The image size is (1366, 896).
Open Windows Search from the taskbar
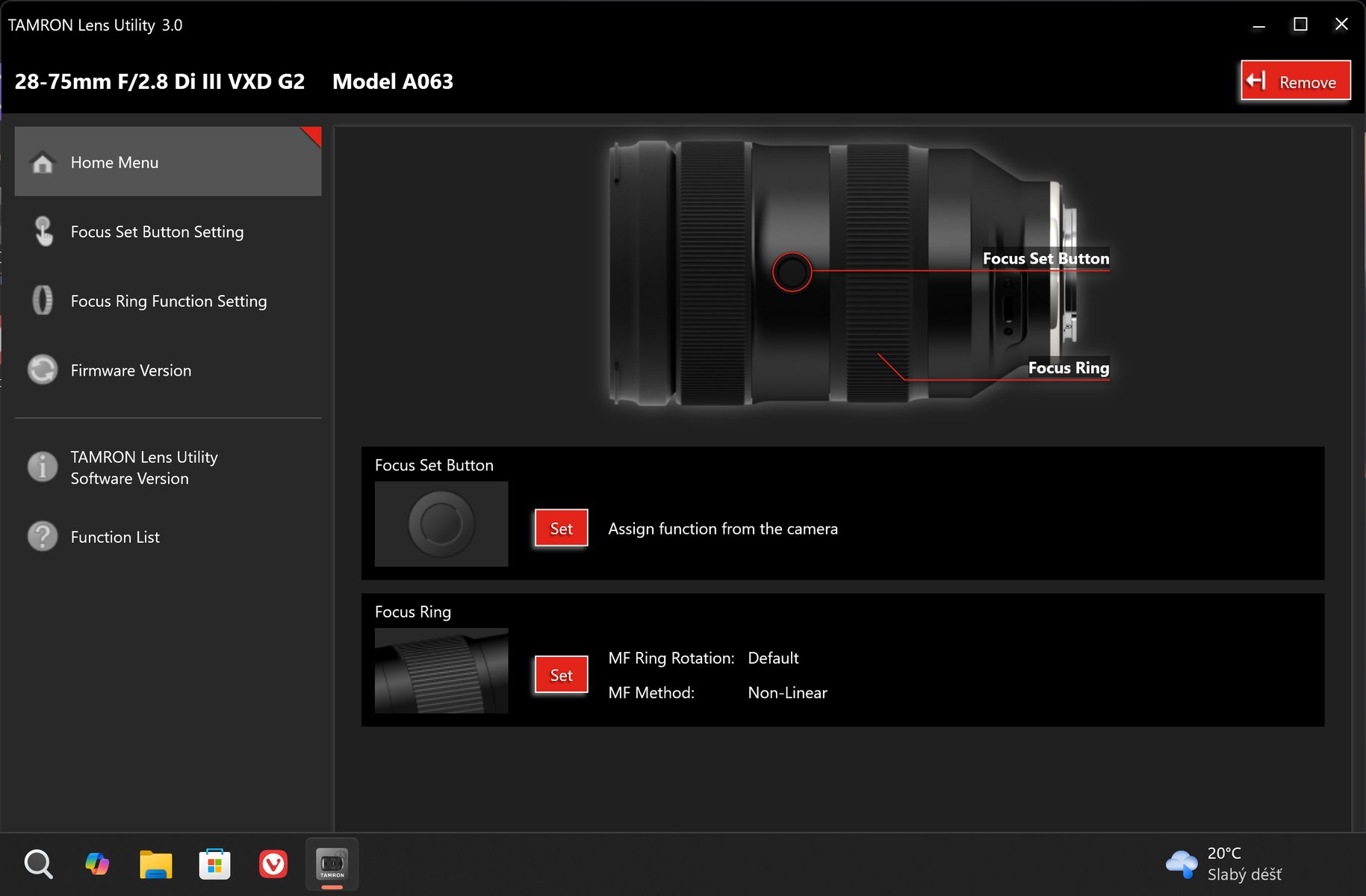click(38, 865)
